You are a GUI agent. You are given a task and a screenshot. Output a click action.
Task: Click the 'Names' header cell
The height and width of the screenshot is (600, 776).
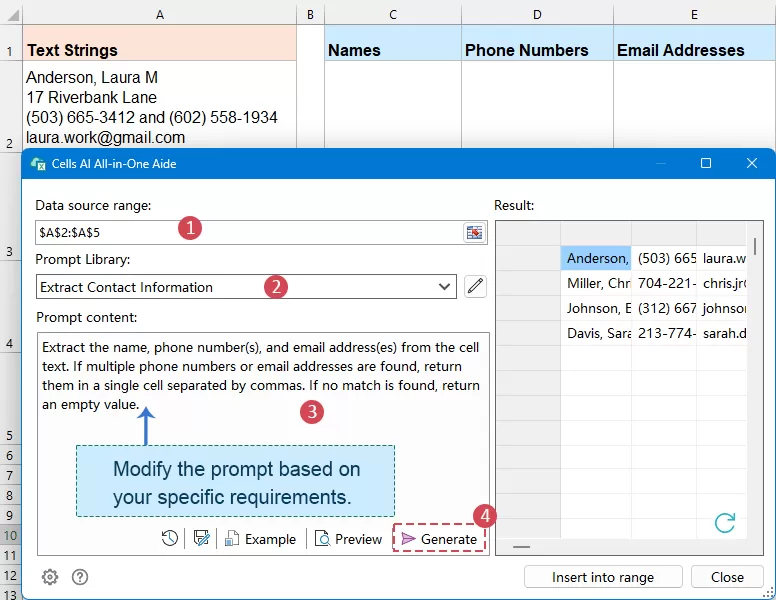tap(393, 43)
